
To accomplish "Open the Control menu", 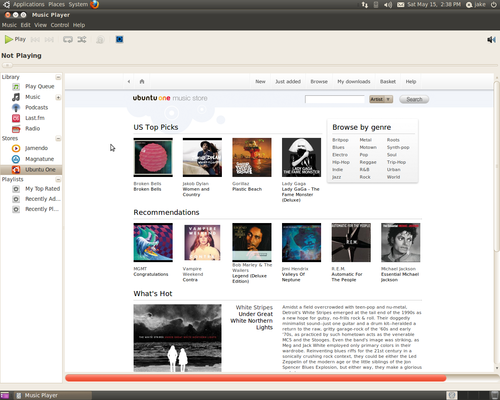I will point(60,25).
